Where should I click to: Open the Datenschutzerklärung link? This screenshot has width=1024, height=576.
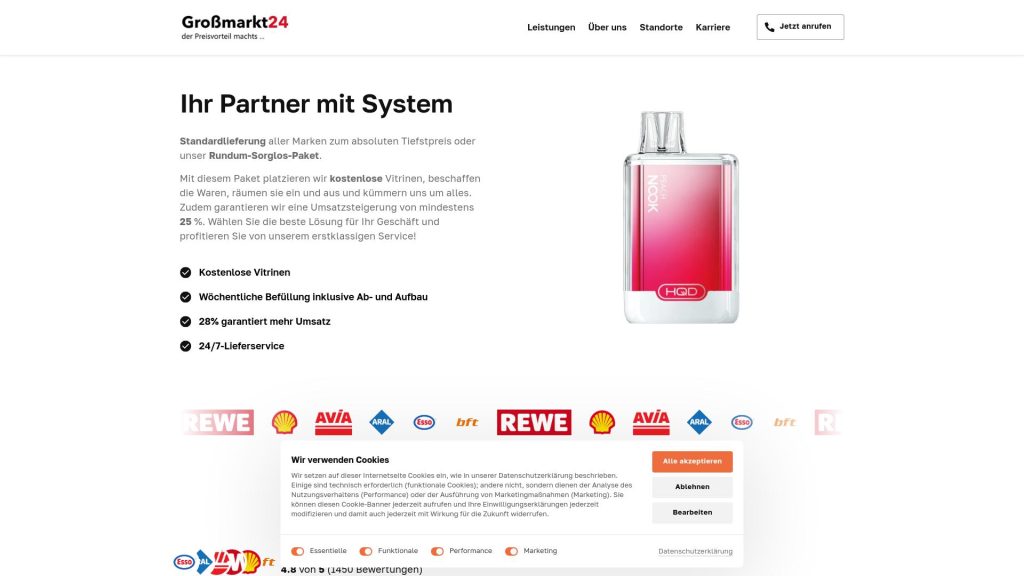click(695, 551)
